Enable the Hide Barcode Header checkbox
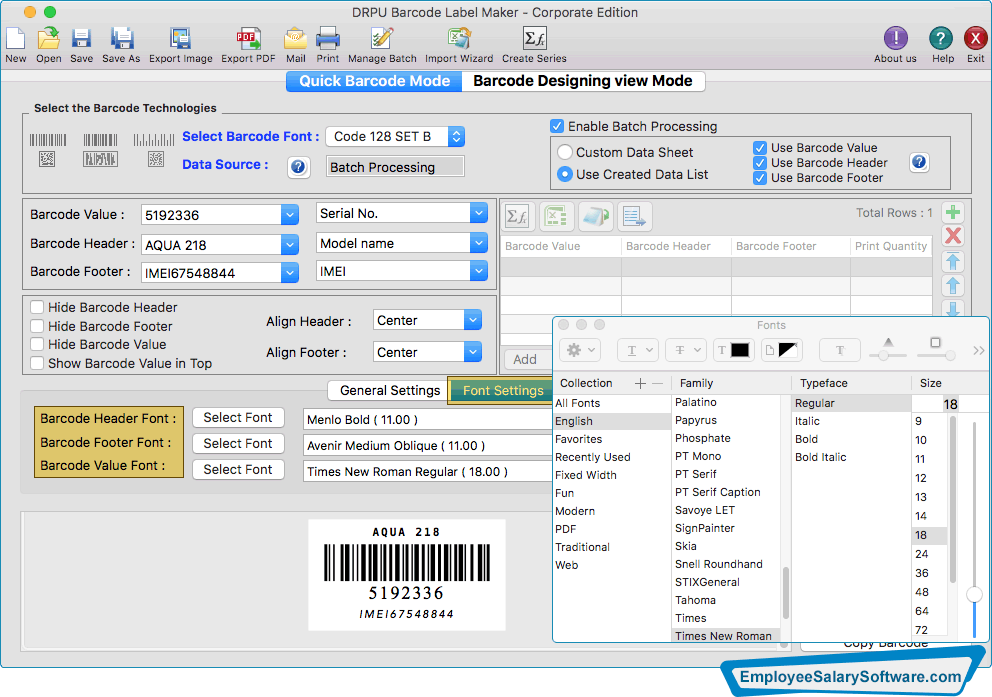This screenshot has width=992, height=697. [x=37, y=307]
